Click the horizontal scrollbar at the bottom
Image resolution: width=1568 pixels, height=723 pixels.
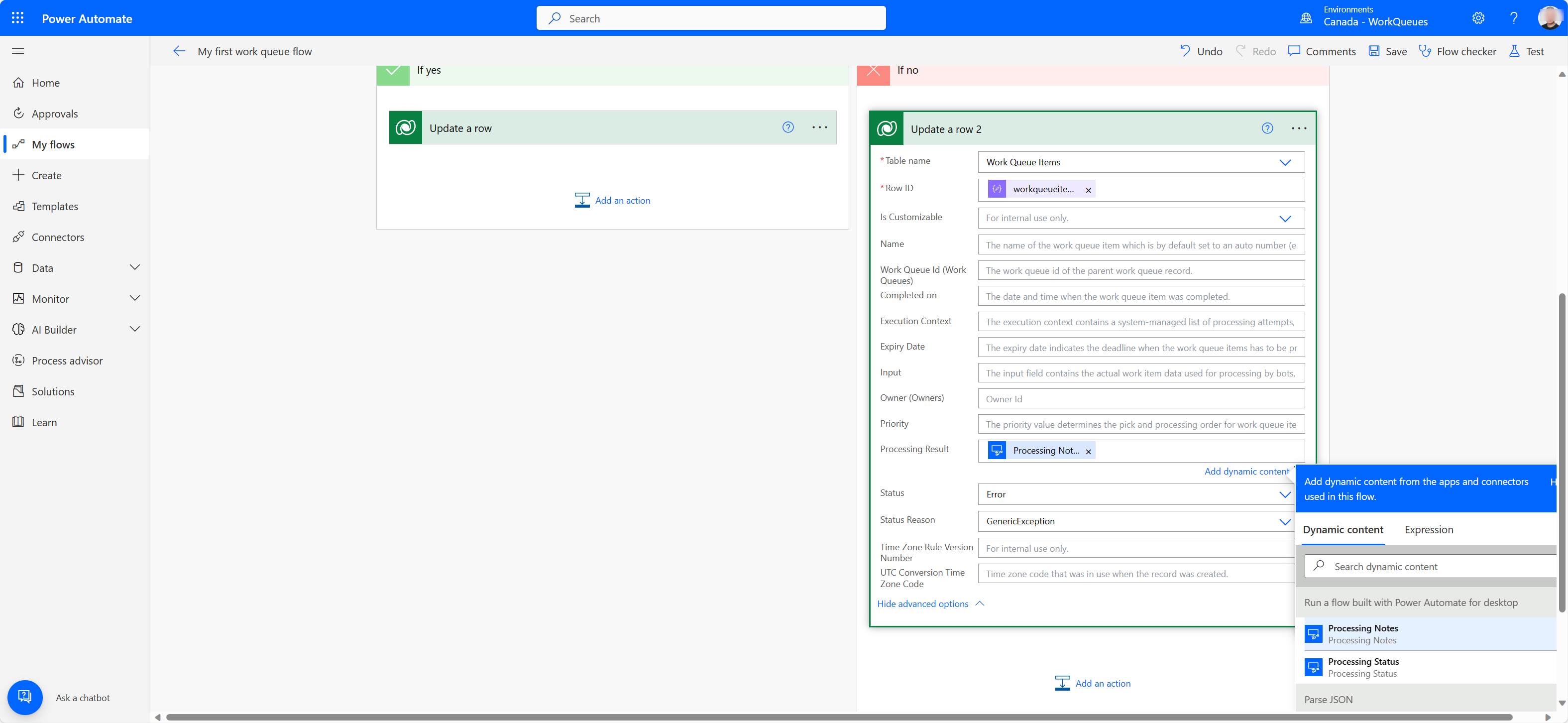(839, 717)
